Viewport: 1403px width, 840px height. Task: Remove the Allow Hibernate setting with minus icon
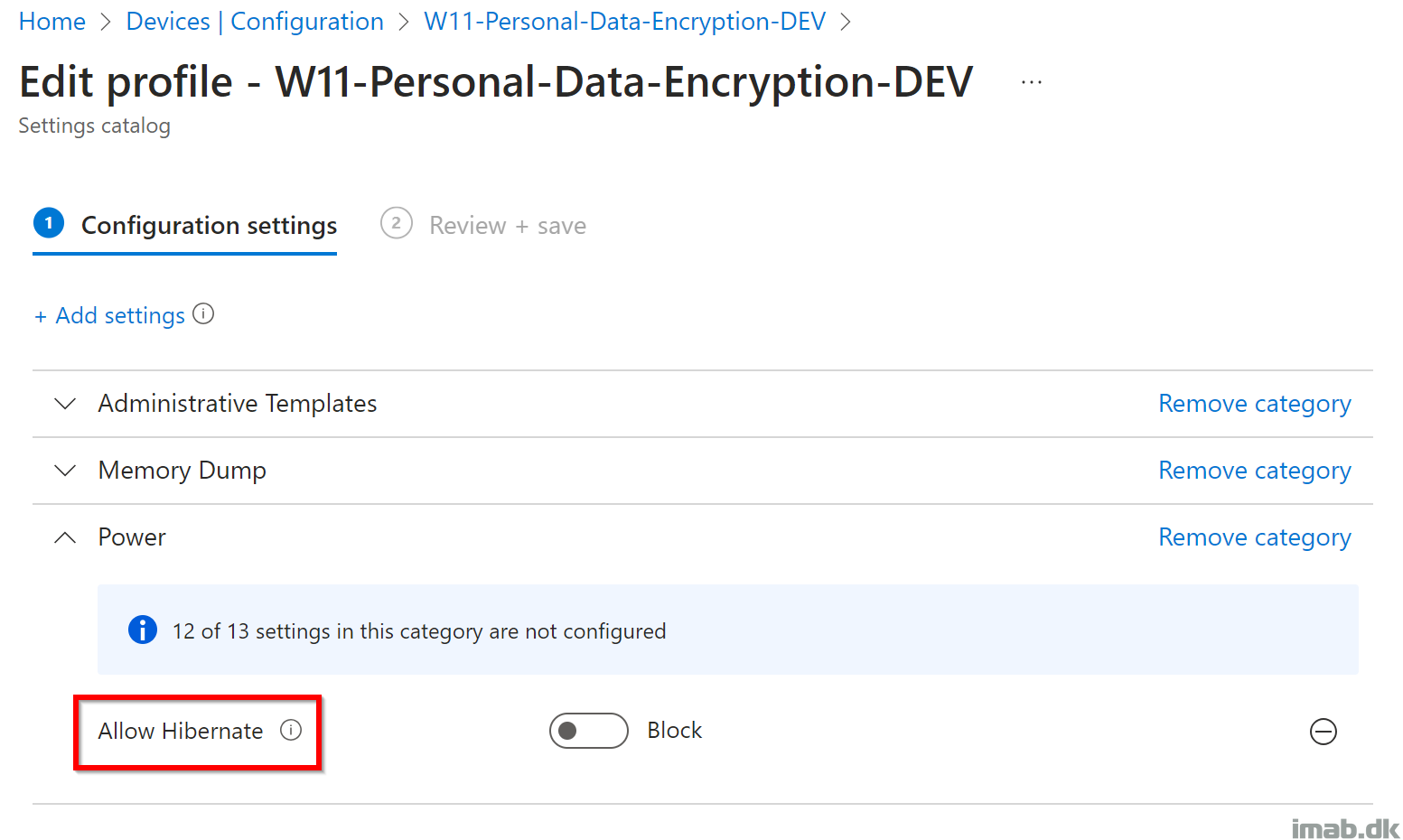[1323, 732]
